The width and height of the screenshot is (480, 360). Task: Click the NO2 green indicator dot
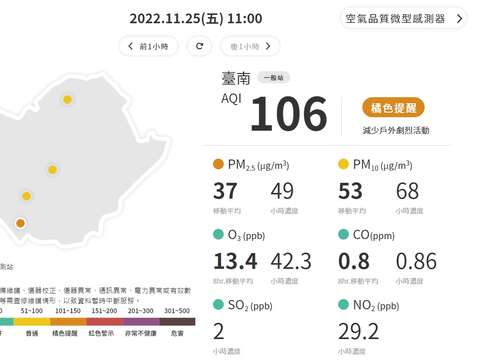343,304
